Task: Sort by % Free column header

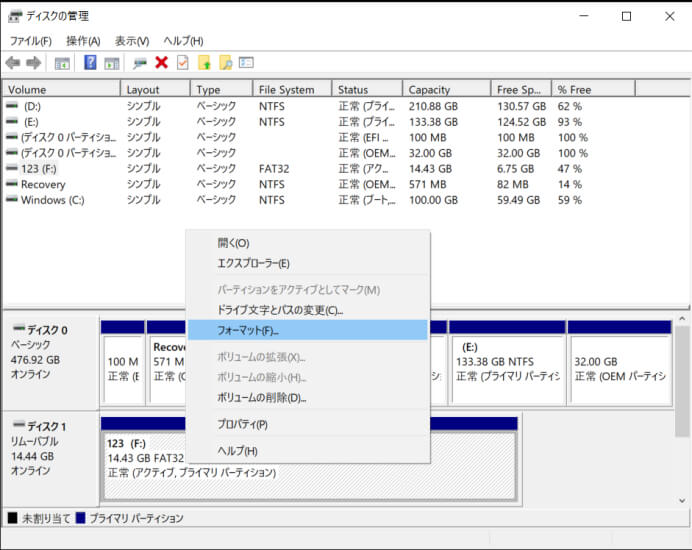Action: [x=594, y=90]
